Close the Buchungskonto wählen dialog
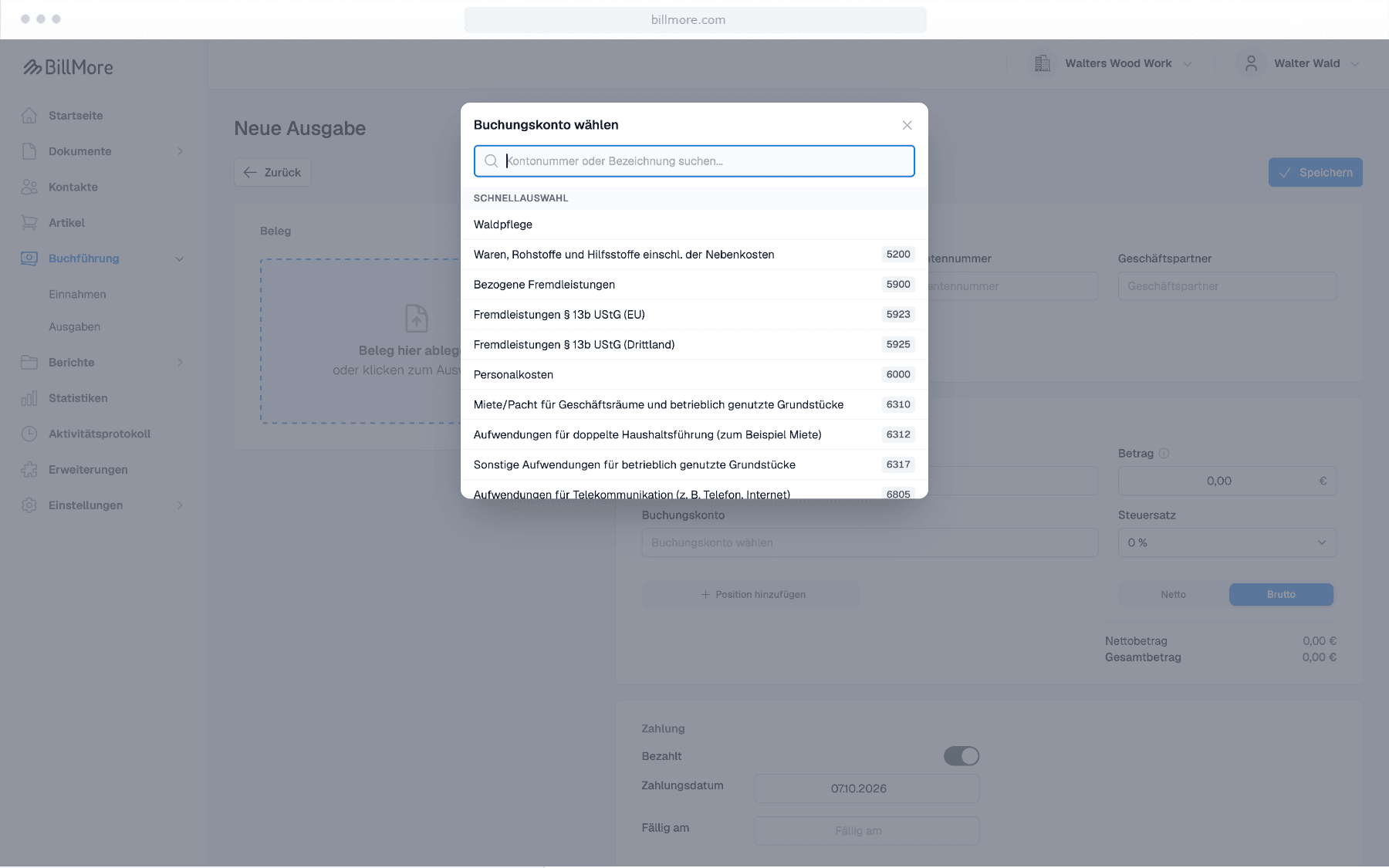1389x868 pixels. pyautogui.click(x=907, y=125)
